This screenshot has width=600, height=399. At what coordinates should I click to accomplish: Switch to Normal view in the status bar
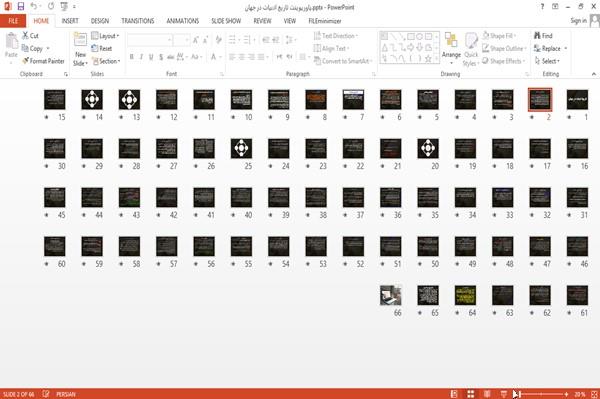[x=454, y=394]
